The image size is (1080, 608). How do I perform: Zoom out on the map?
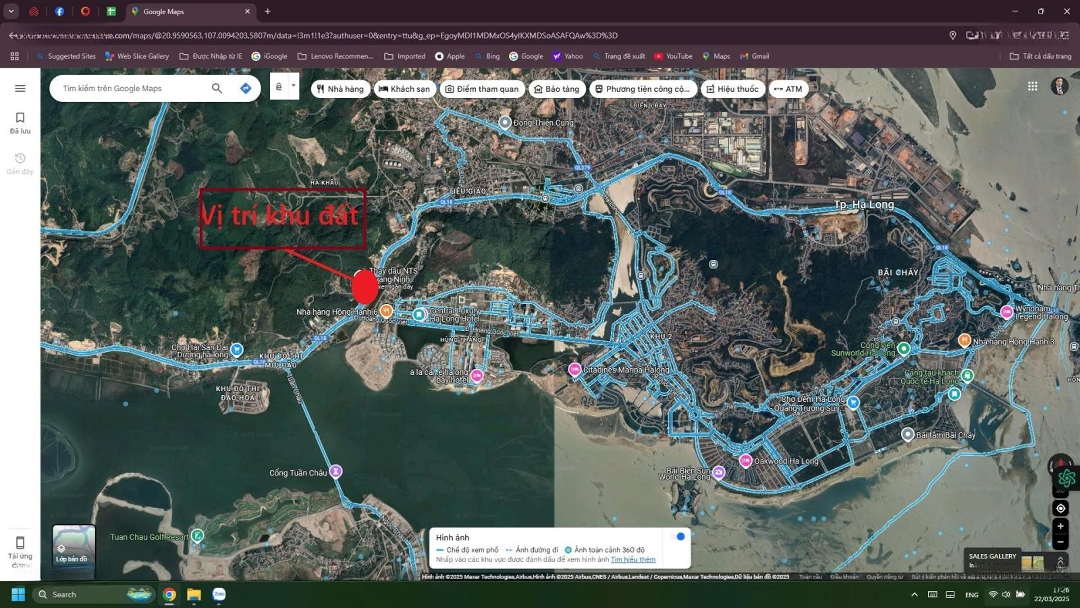point(1061,542)
